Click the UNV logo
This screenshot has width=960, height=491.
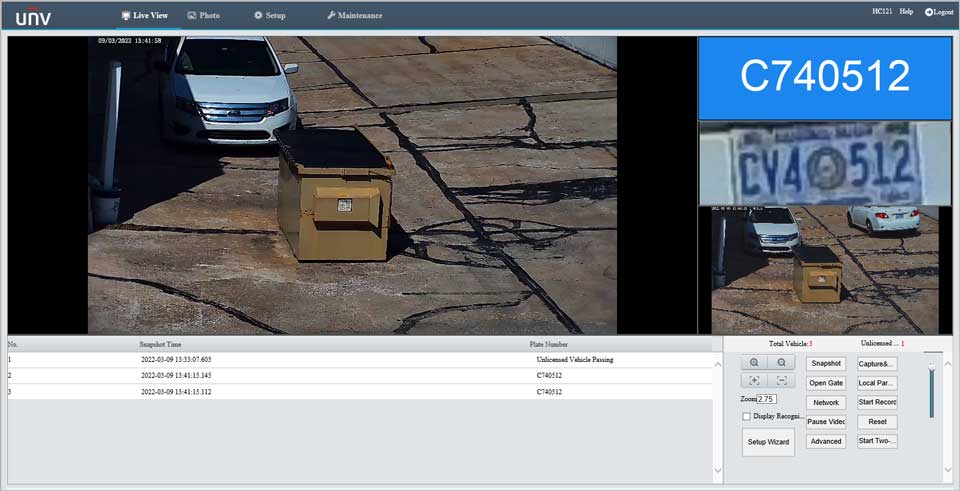click(33, 16)
